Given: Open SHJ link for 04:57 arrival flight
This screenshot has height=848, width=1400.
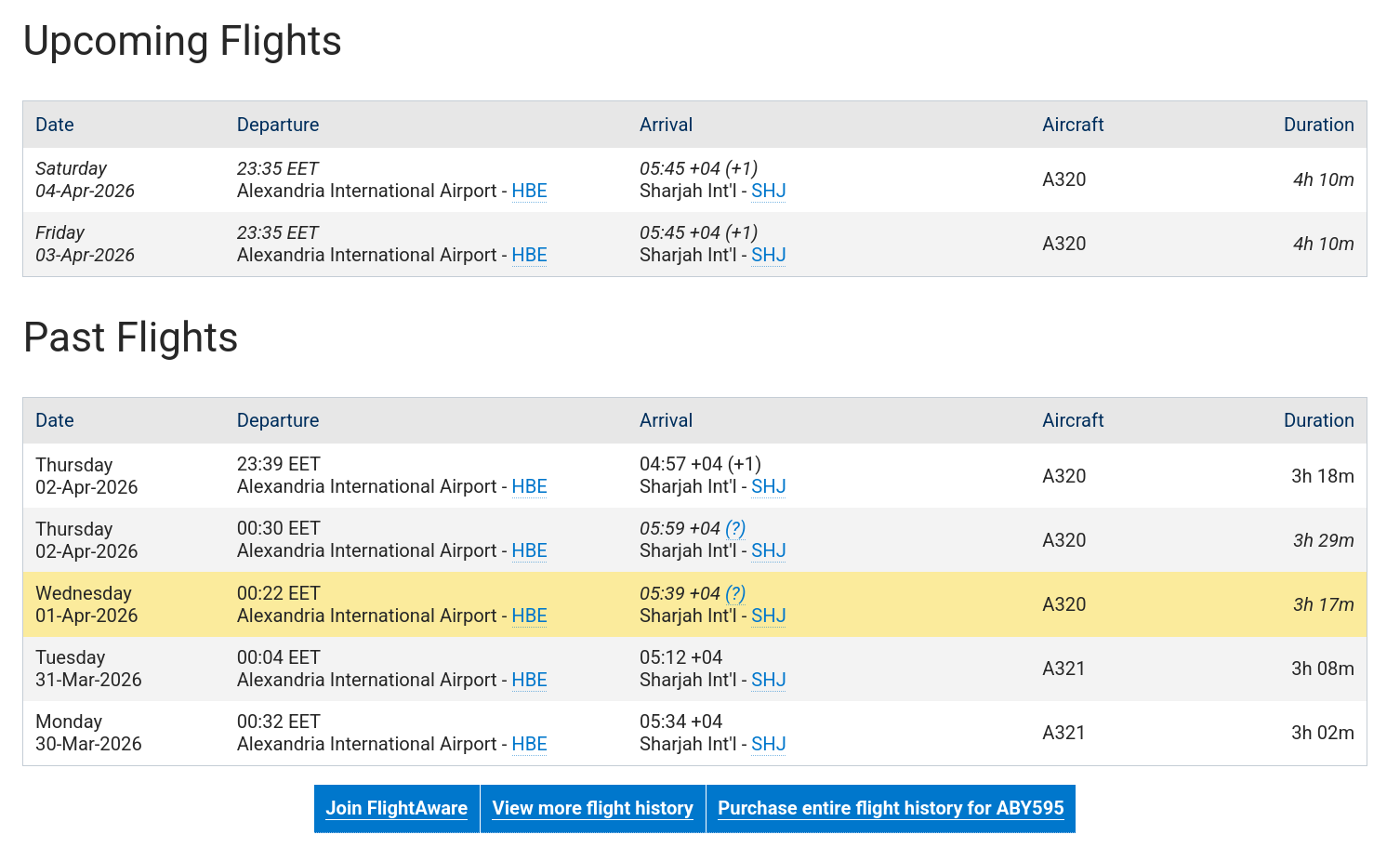Looking at the screenshot, I should click(x=768, y=486).
